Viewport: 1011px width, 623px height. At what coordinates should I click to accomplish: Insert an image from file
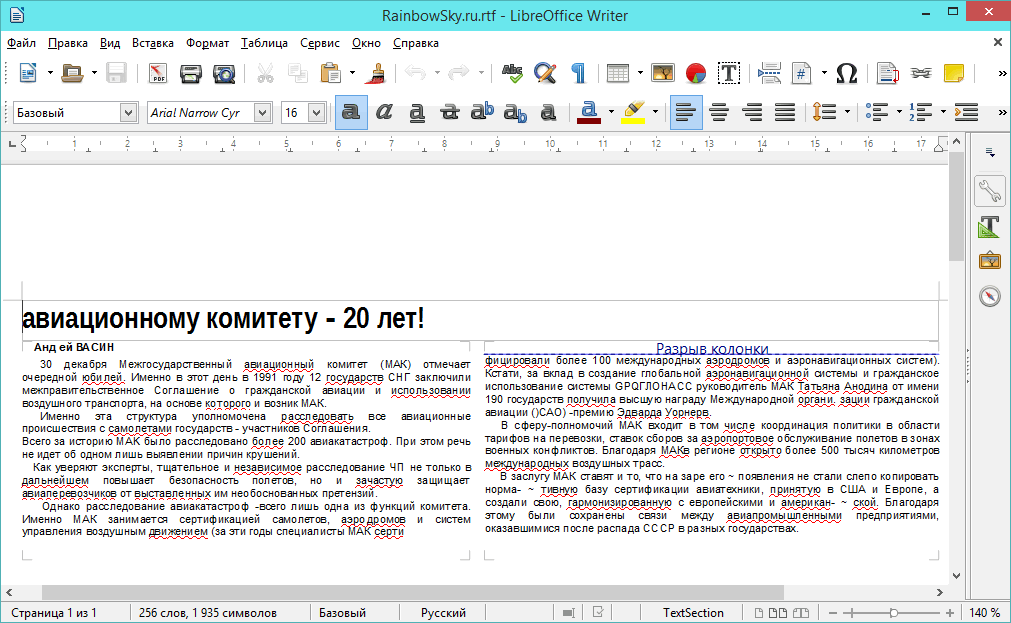point(663,73)
